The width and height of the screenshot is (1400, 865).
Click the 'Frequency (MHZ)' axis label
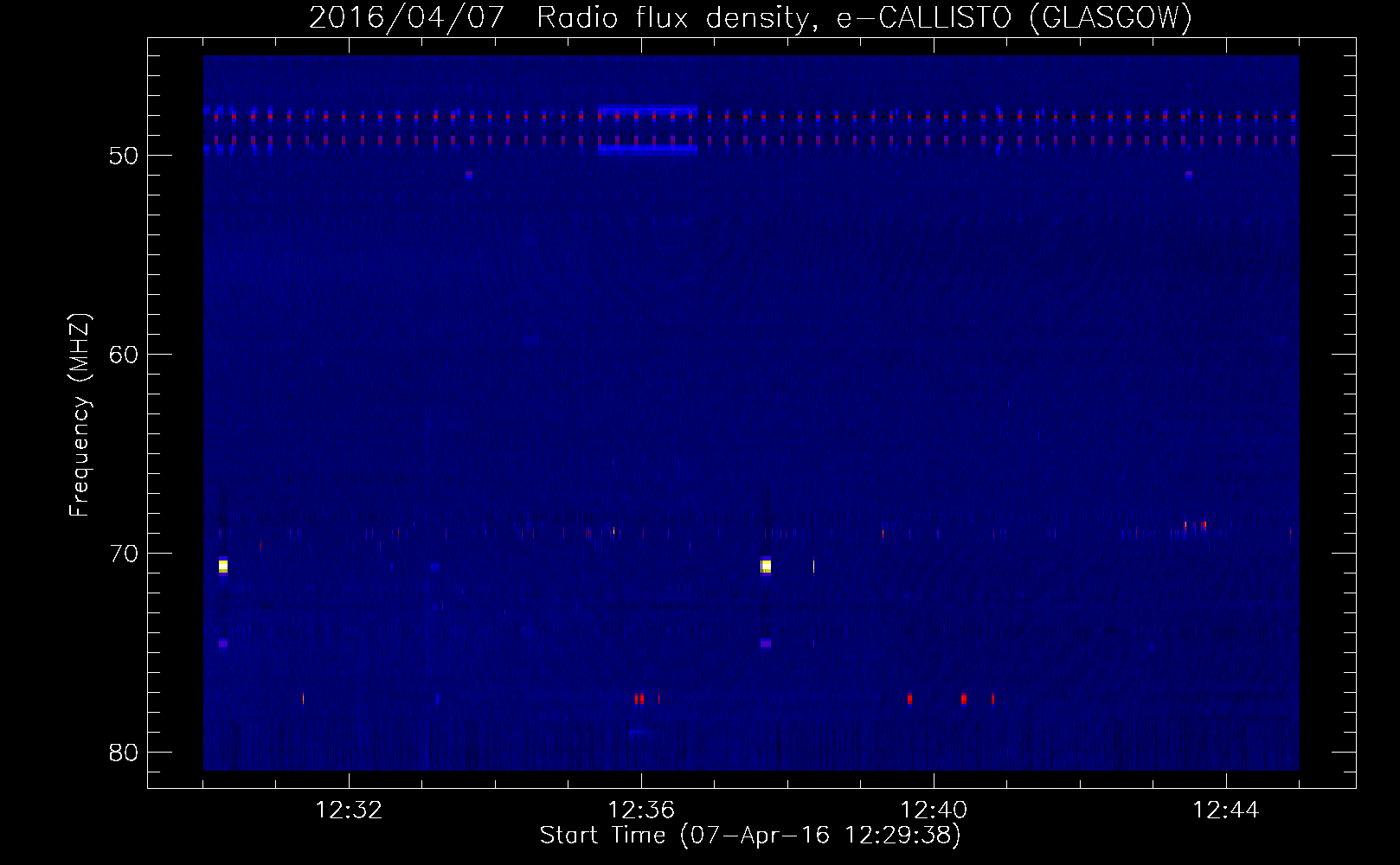[x=79, y=415]
